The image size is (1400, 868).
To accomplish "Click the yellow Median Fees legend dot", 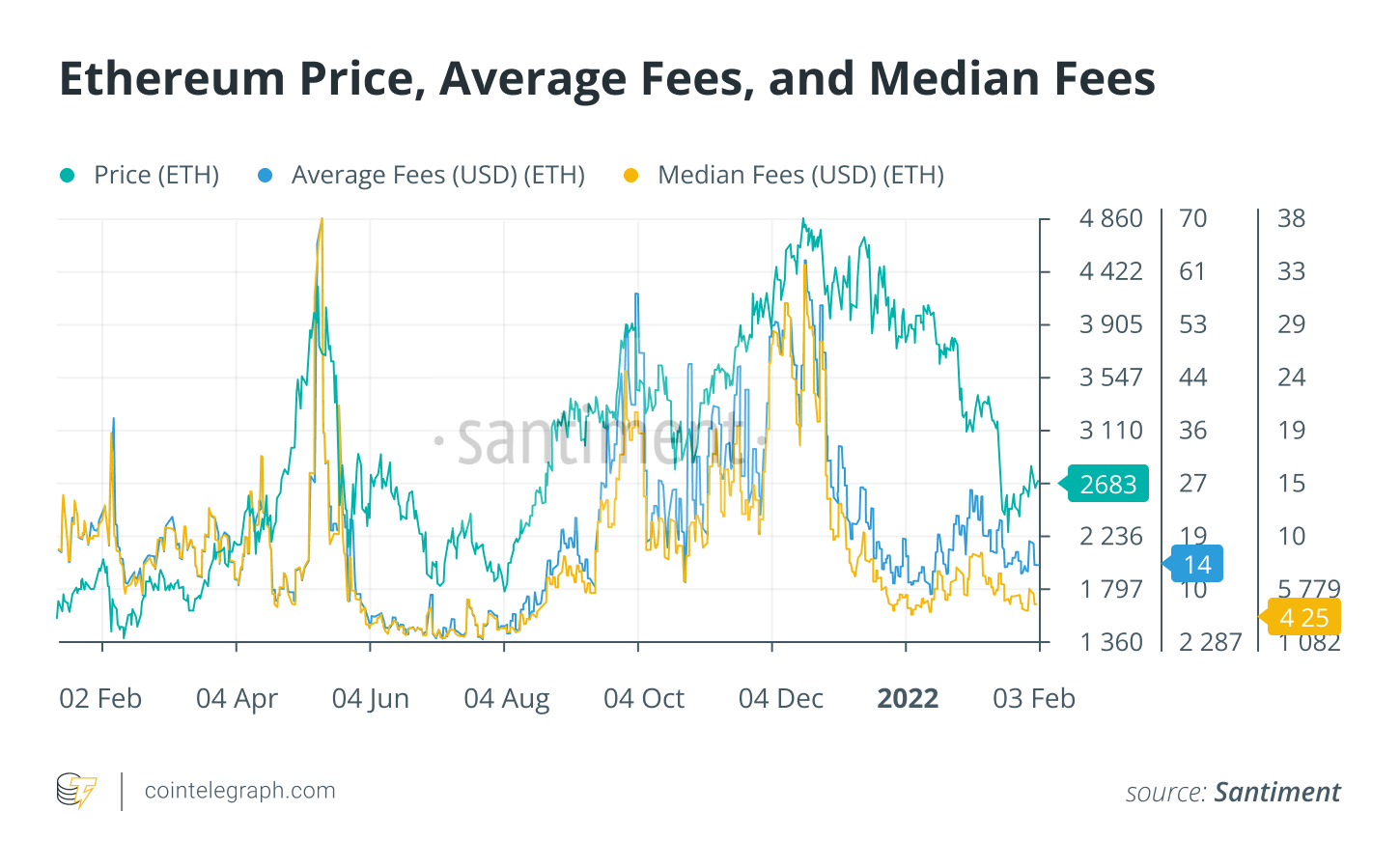I will 631,176.
